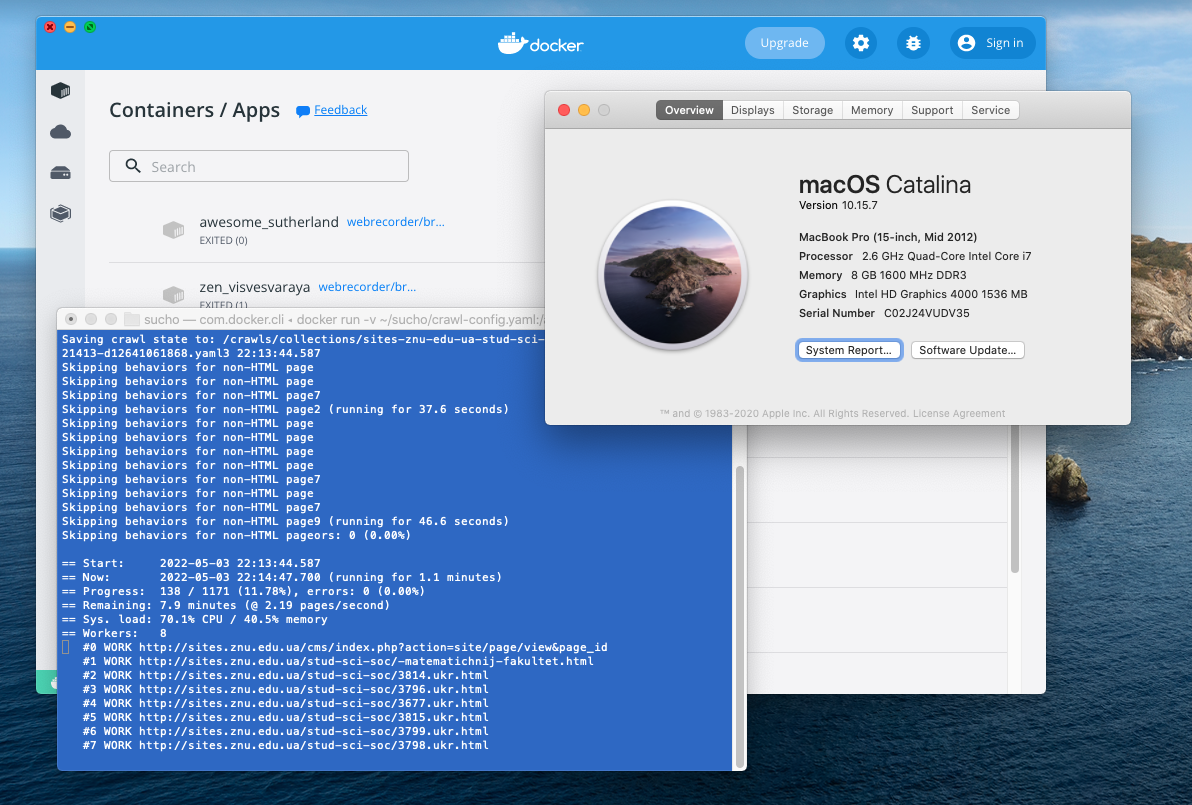This screenshot has width=1192, height=805.
Task: Click worker #7 URL 3798.ukr.html line
Action: [286, 746]
